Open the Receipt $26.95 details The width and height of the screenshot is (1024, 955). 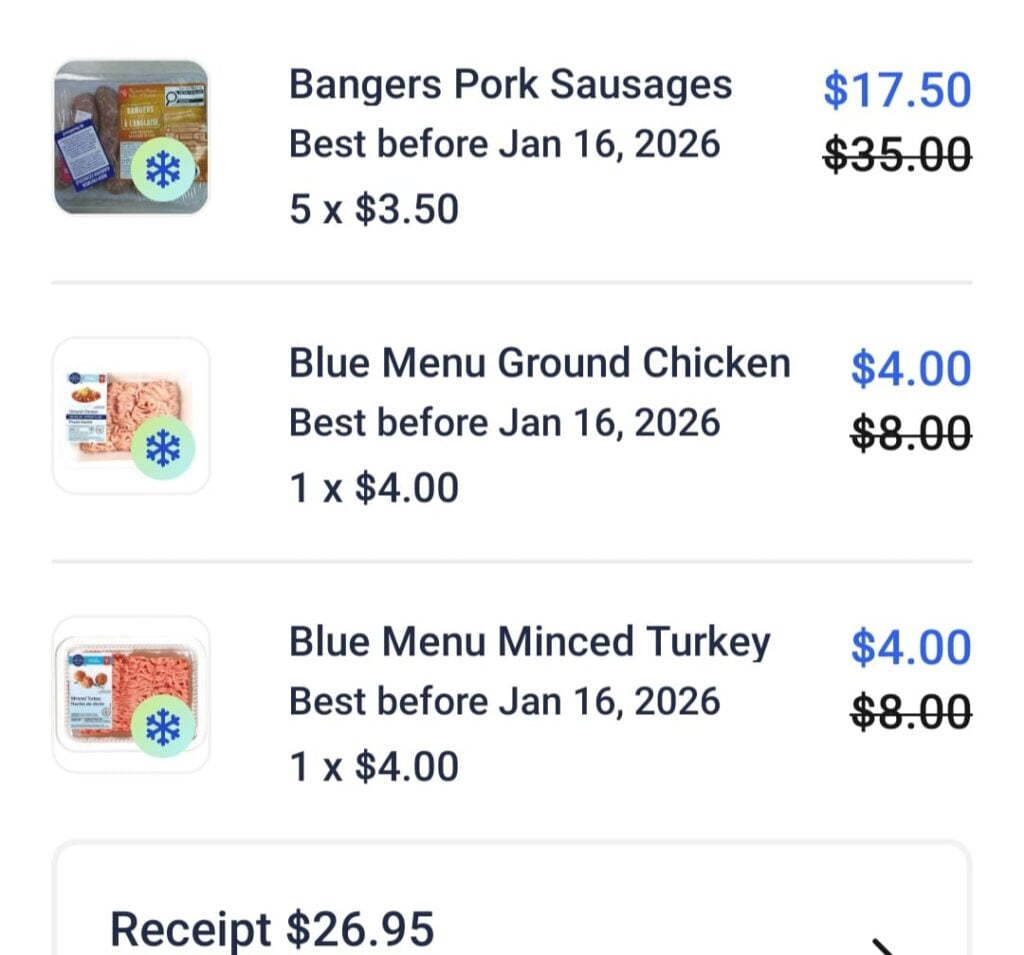(x=272, y=928)
